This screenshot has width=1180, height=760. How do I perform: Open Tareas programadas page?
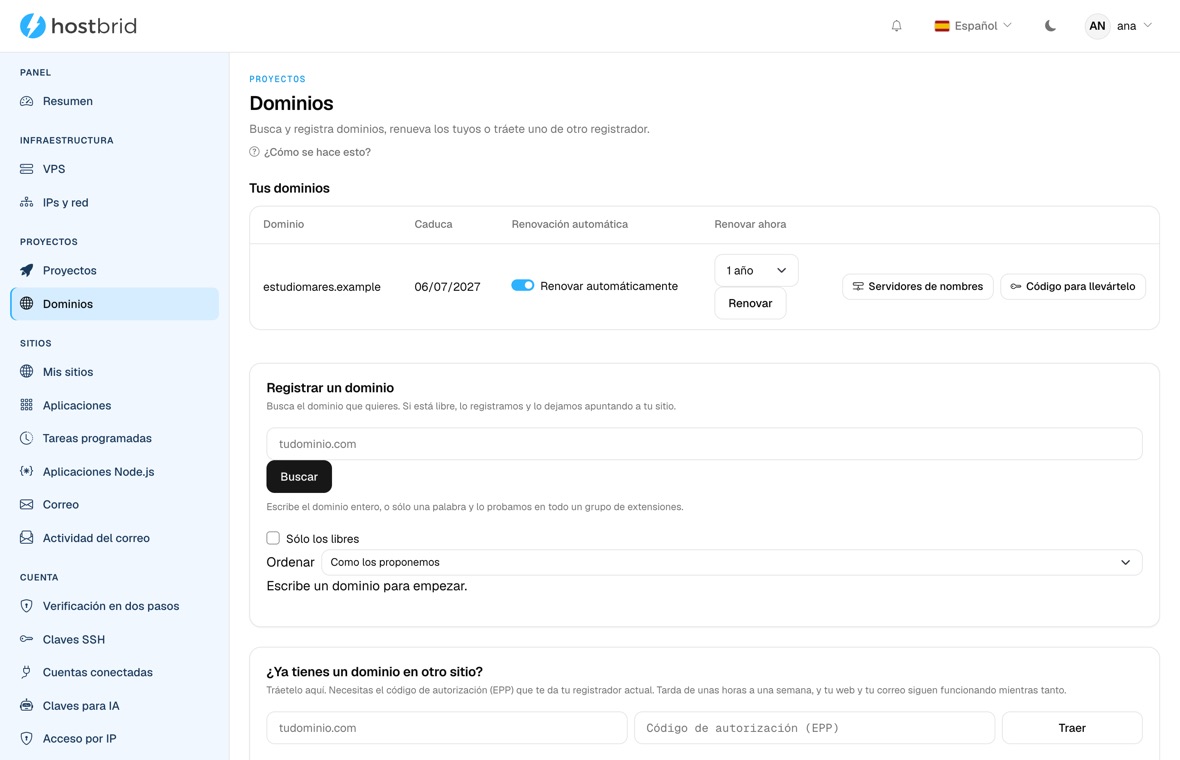coord(114,438)
